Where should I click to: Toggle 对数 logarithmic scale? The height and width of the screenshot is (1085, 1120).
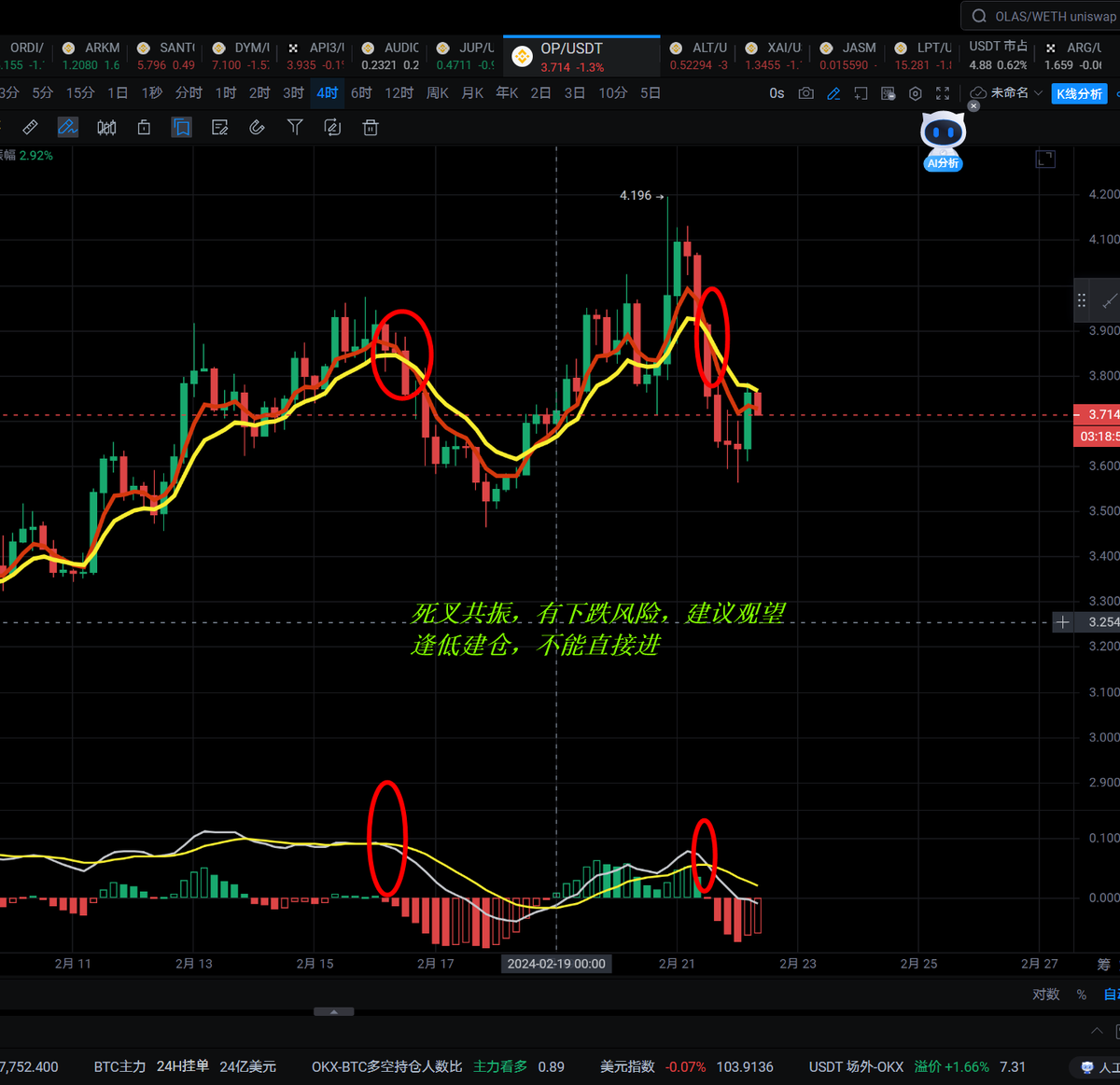point(1046,995)
